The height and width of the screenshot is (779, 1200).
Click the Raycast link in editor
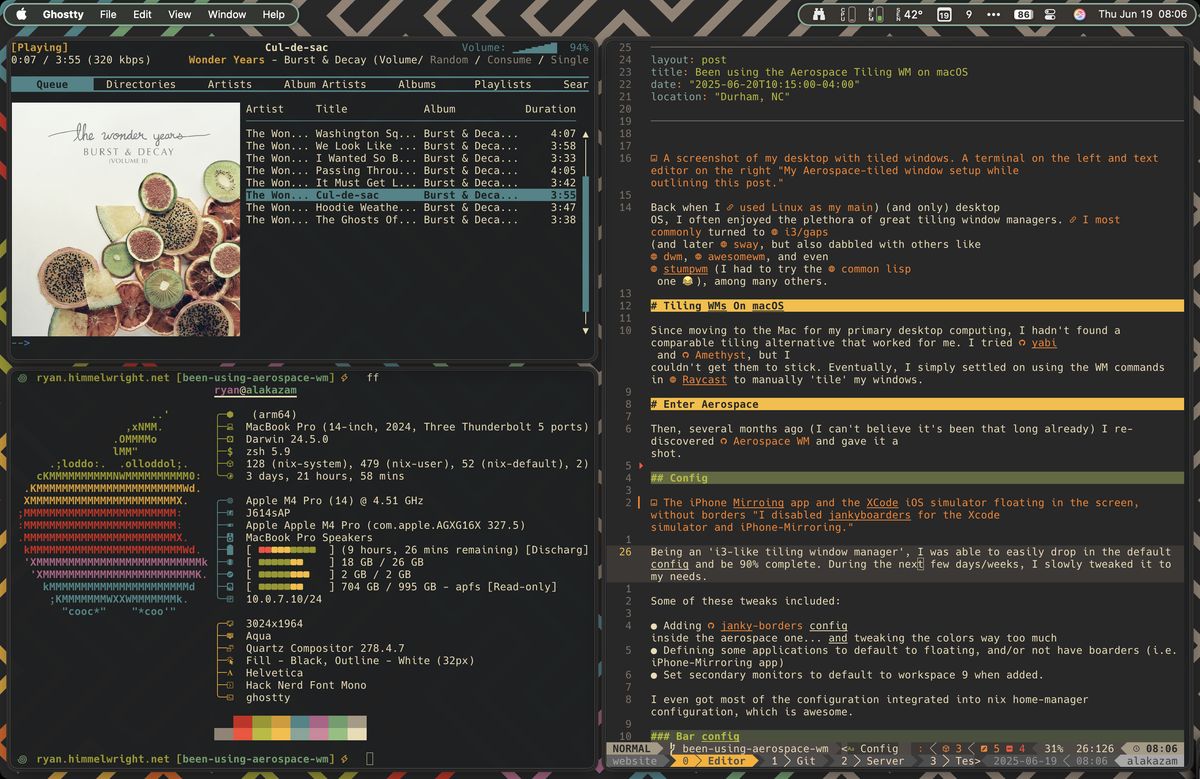pyautogui.click(x=705, y=380)
